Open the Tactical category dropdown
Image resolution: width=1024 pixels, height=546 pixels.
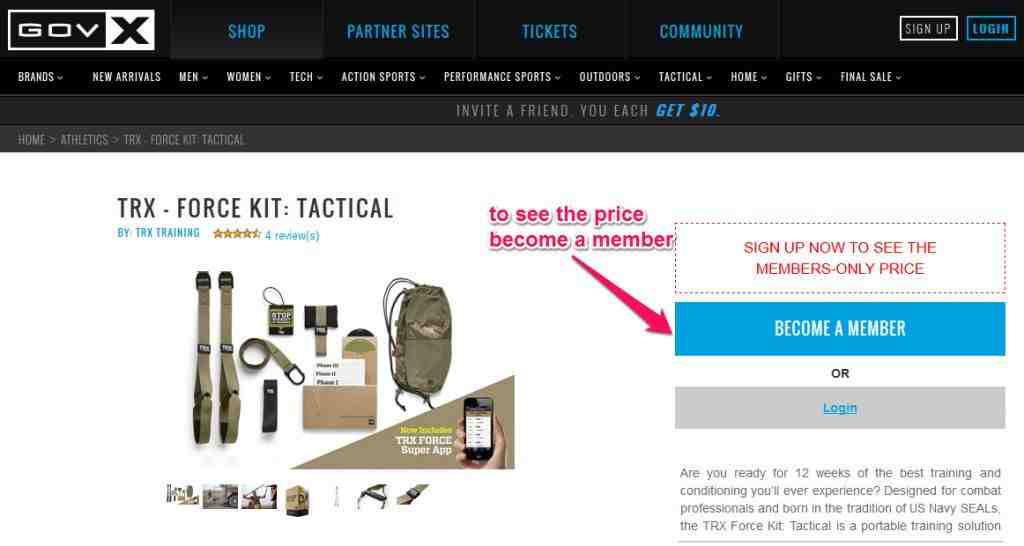point(685,77)
